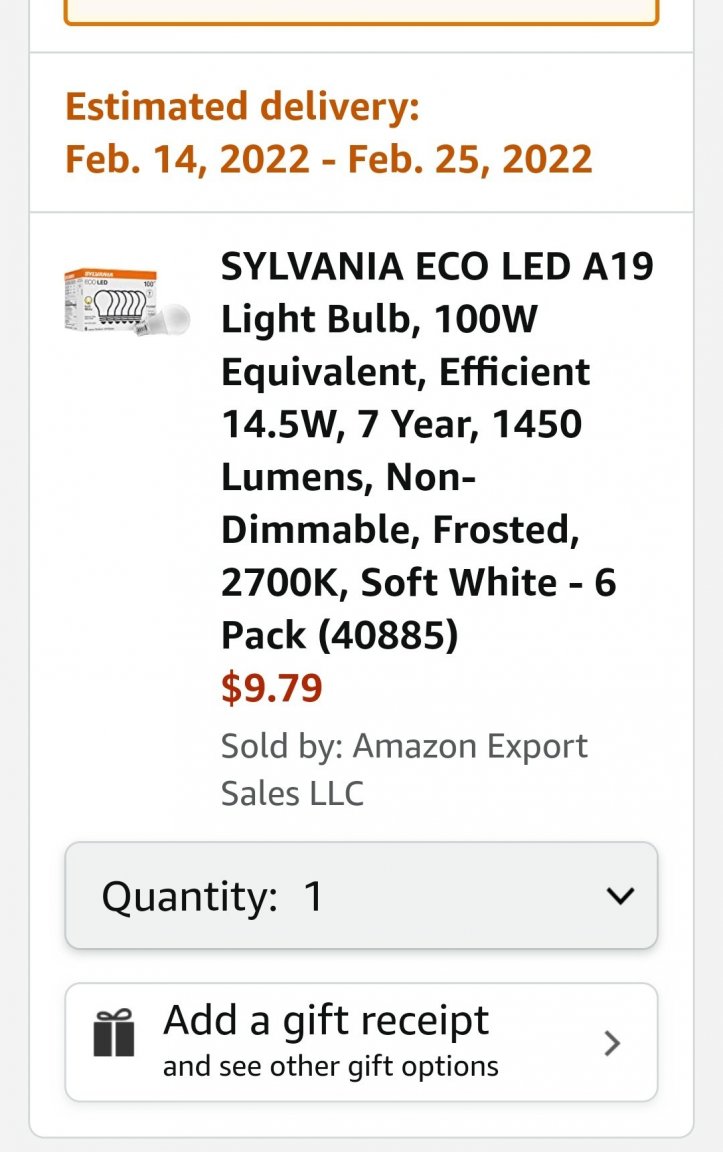This screenshot has height=1152, width=723.
Task: Click the orange SYLVANIA box packaging picture
Action: pyautogui.click(x=110, y=301)
